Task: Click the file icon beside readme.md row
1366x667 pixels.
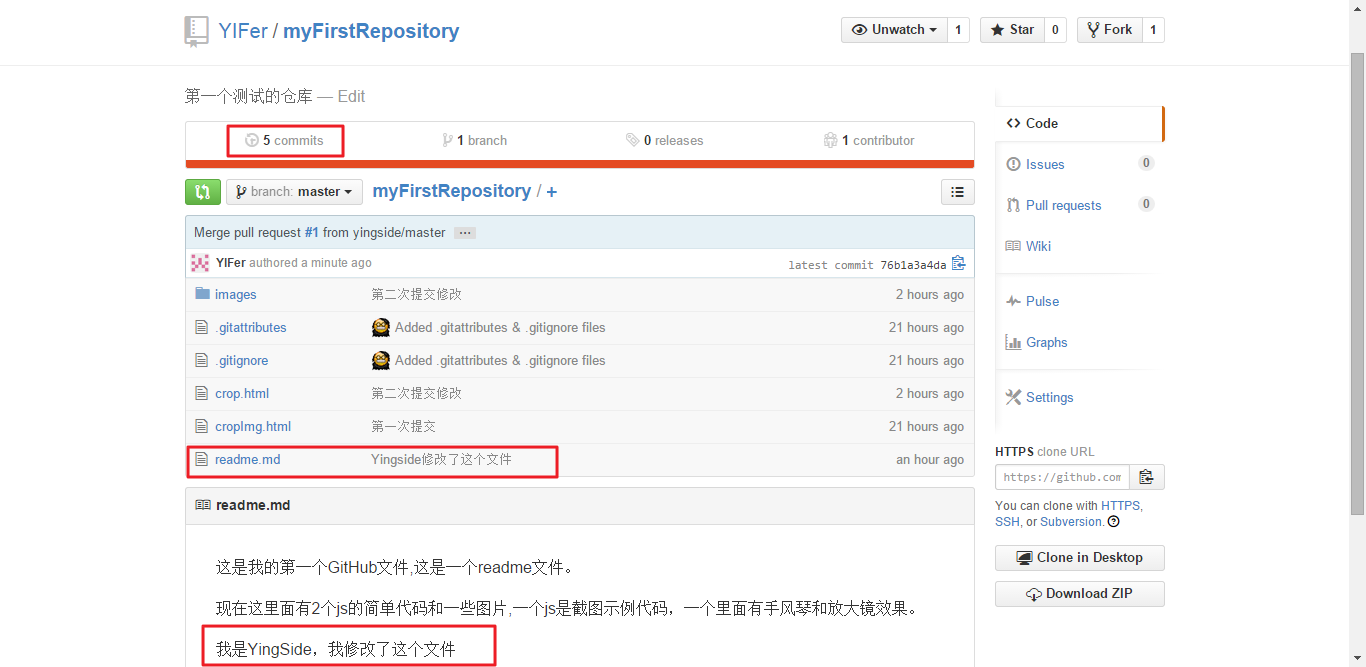Action: click(202, 459)
